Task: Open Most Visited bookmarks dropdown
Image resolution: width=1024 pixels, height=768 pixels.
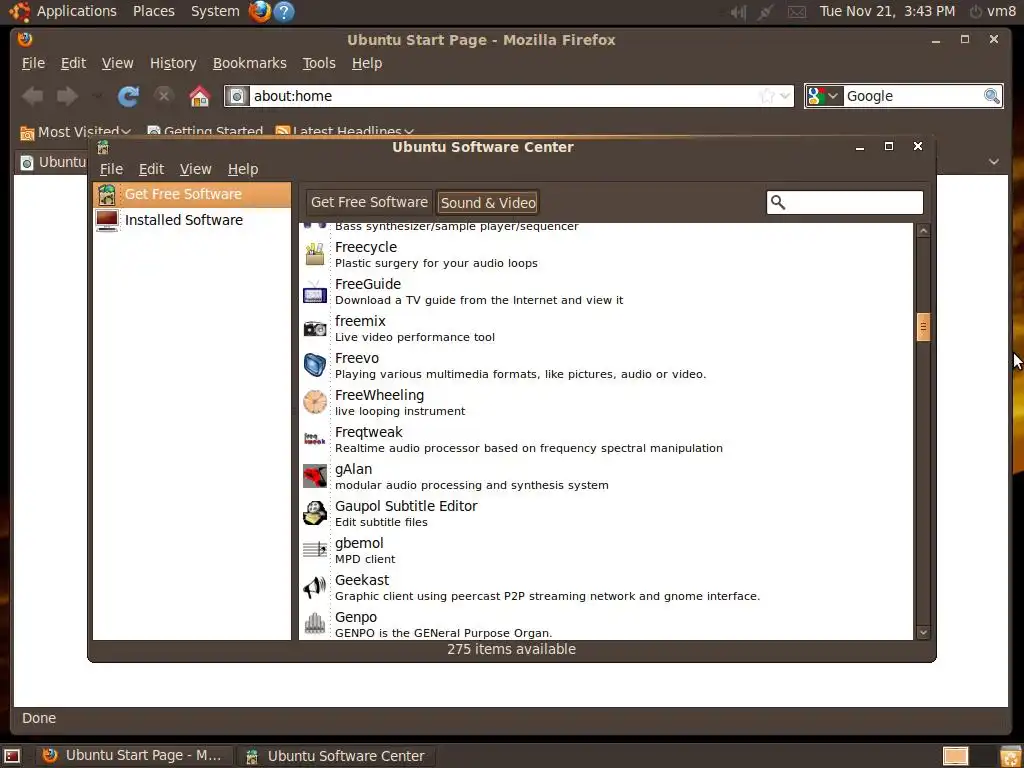Action: [x=75, y=132]
